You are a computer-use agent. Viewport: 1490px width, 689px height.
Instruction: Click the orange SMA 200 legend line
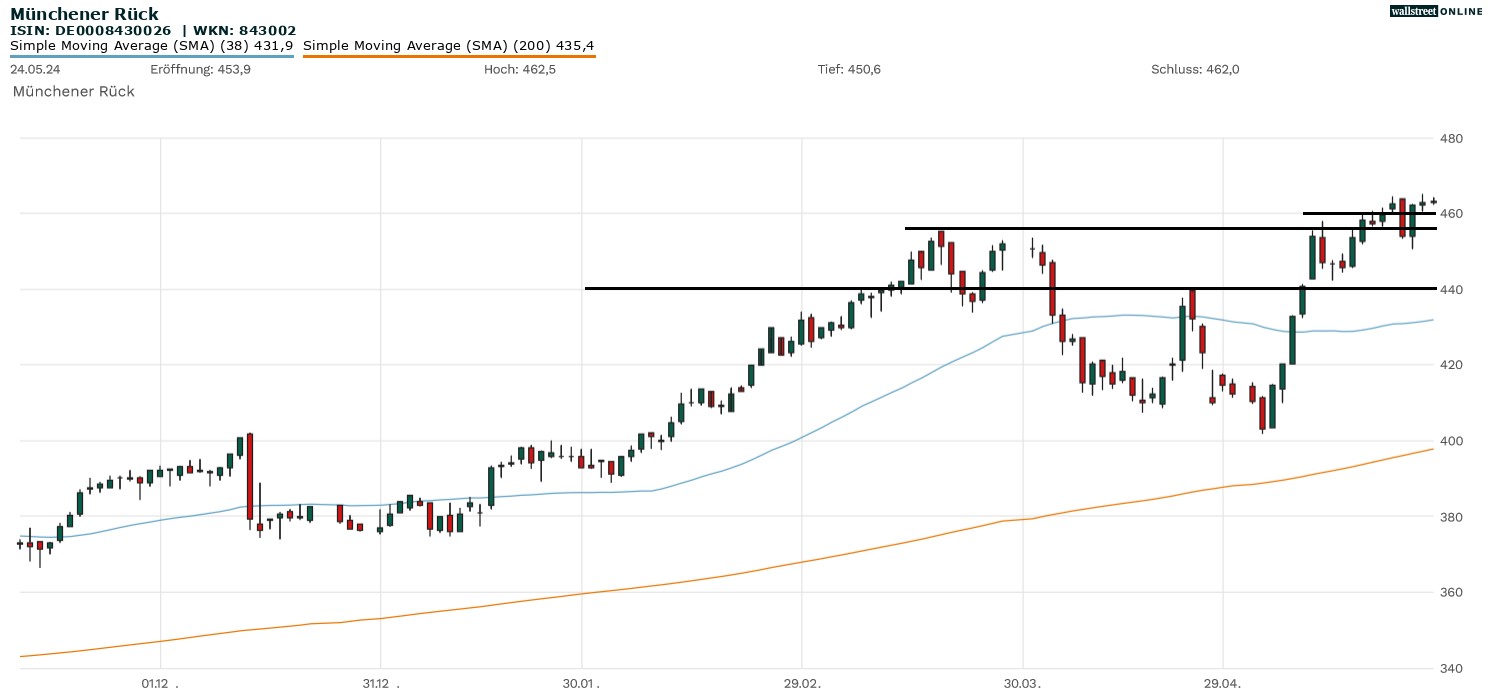[448, 56]
